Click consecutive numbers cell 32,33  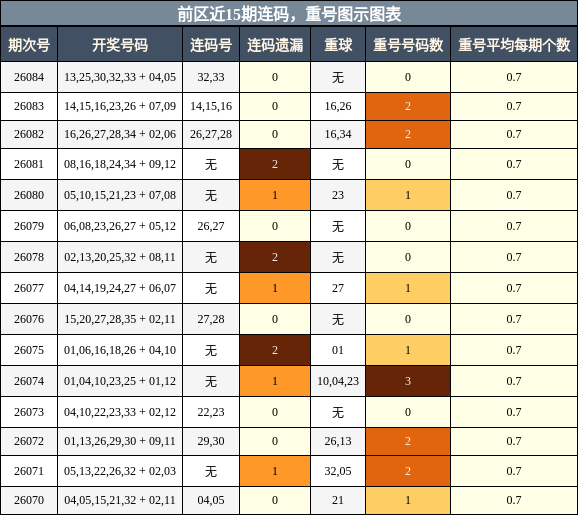point(211,77)
